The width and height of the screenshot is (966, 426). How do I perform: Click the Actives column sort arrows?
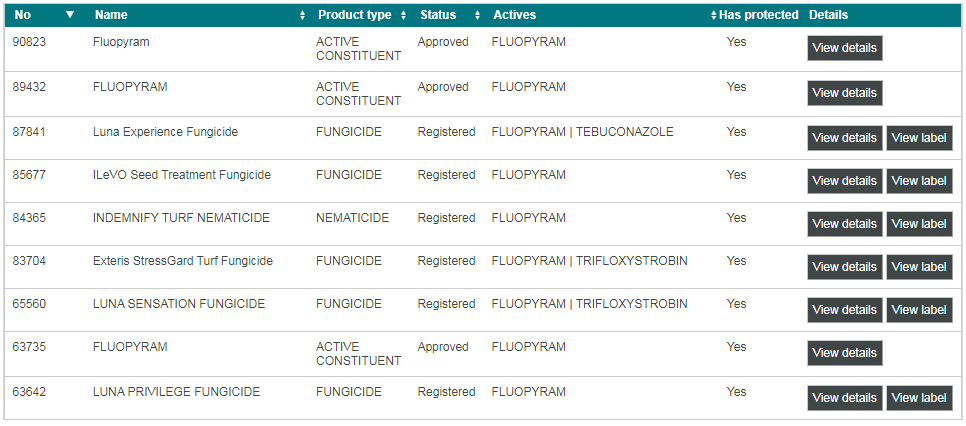click(713, 16)
